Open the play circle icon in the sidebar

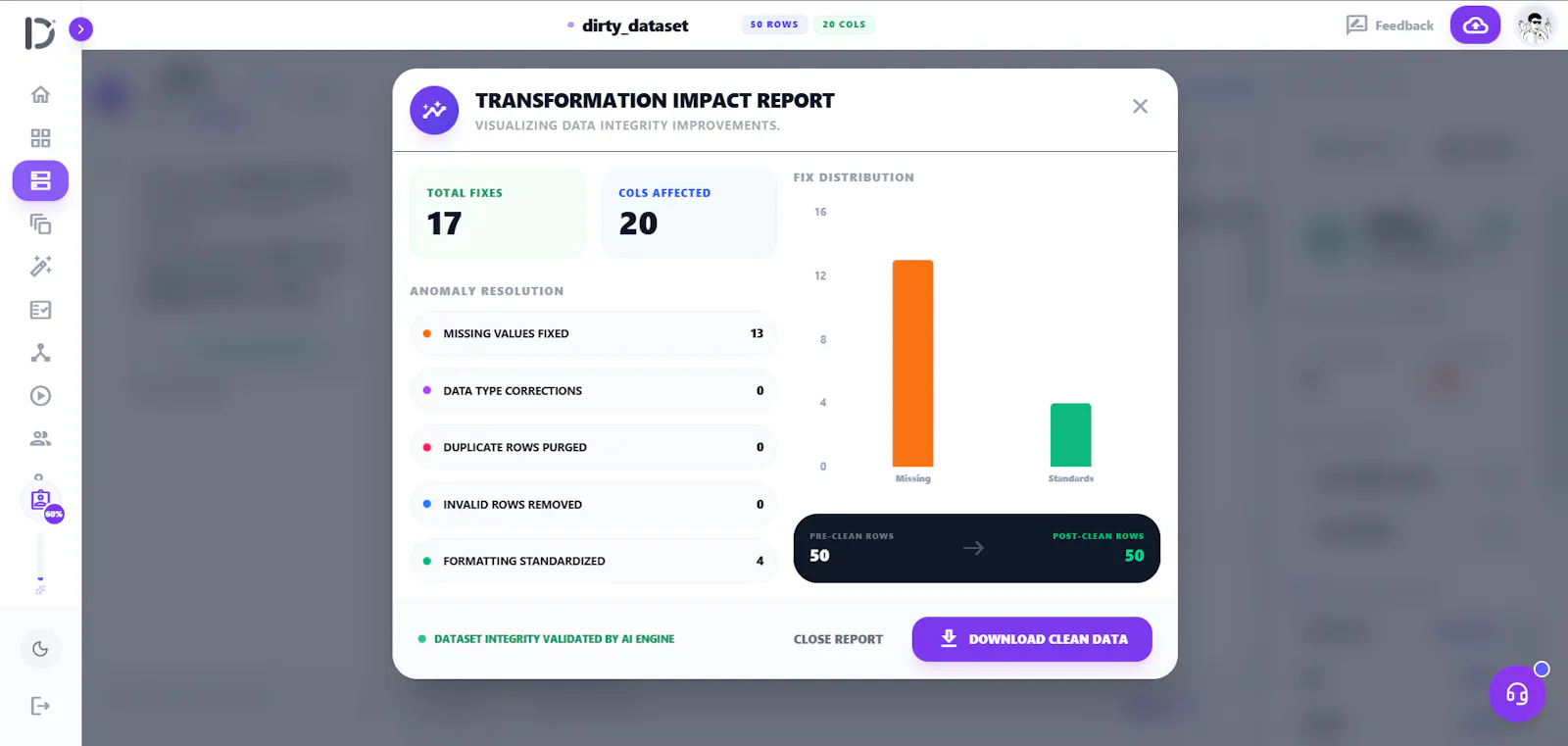point(40,396)
